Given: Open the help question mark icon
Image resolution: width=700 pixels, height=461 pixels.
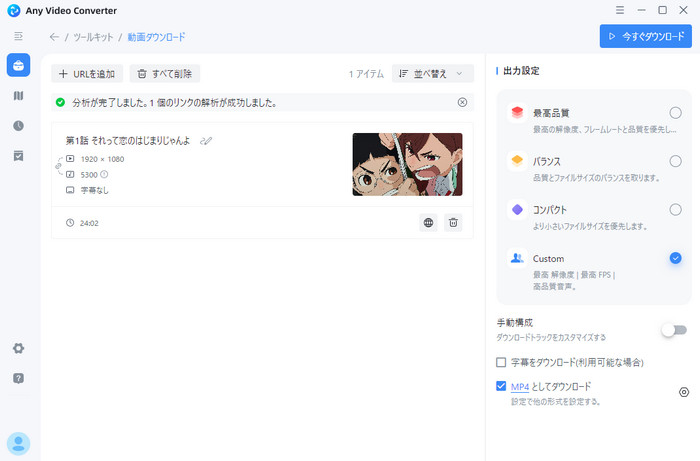Looking at the screenshot, I should point(18,378).
